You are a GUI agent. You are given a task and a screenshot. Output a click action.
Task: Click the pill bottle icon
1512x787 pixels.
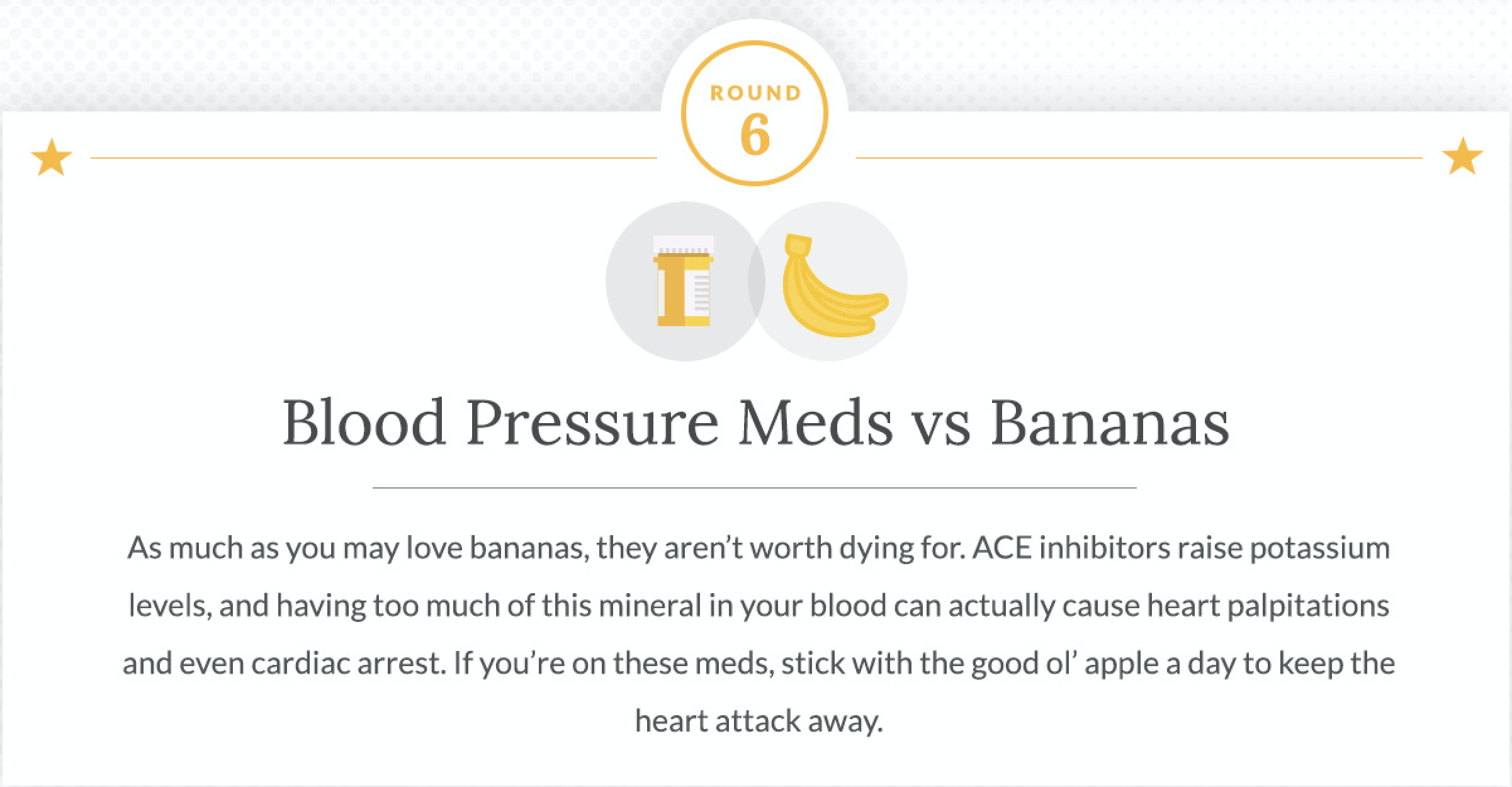coord(684,281)
